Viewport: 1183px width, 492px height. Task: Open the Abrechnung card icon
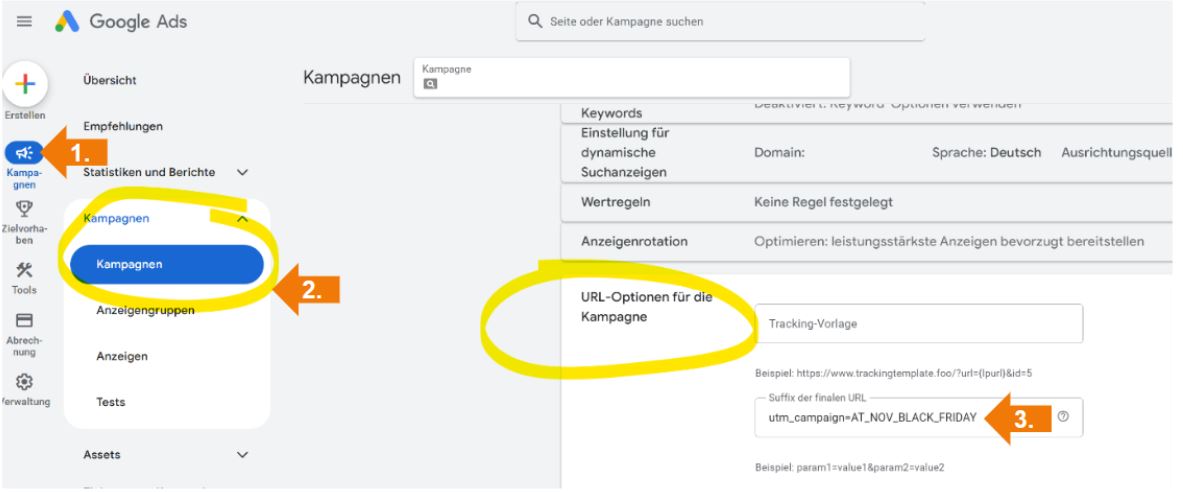click(x=24, y=321)
